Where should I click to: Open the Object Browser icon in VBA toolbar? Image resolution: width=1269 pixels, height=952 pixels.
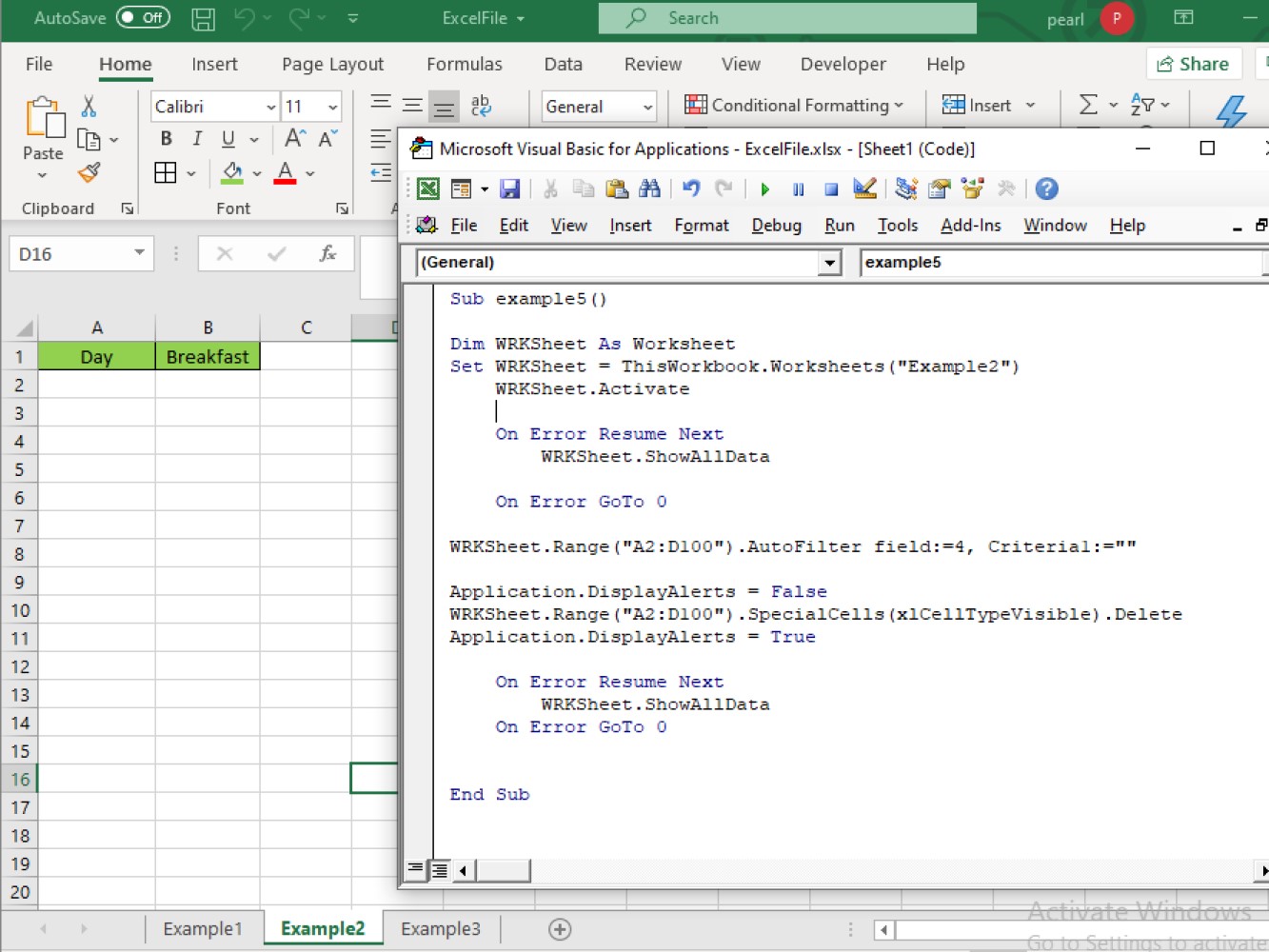pyautogui.click(x=973, y=188)
